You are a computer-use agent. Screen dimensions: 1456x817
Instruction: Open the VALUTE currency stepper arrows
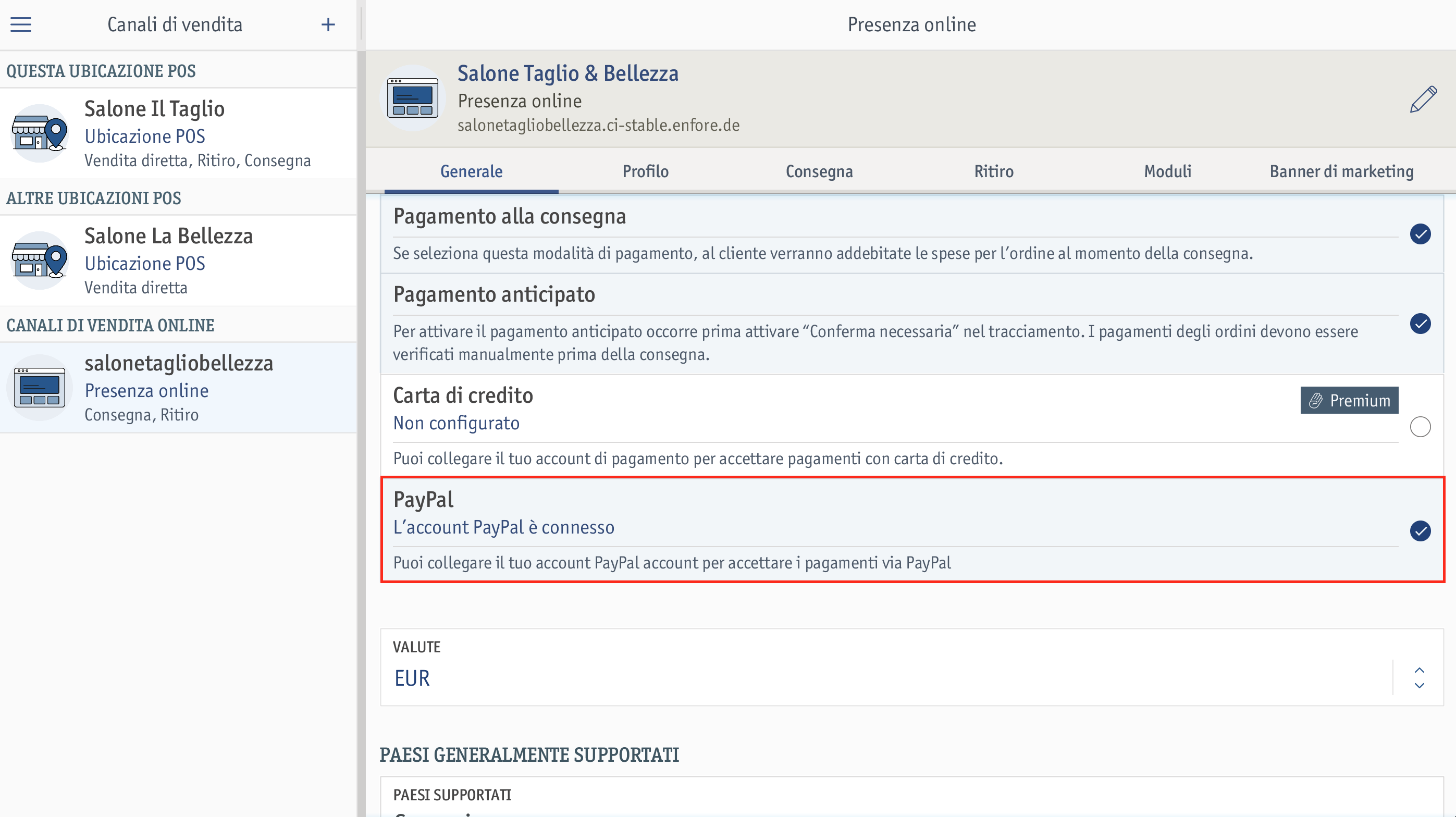(x=1418, y=677)
